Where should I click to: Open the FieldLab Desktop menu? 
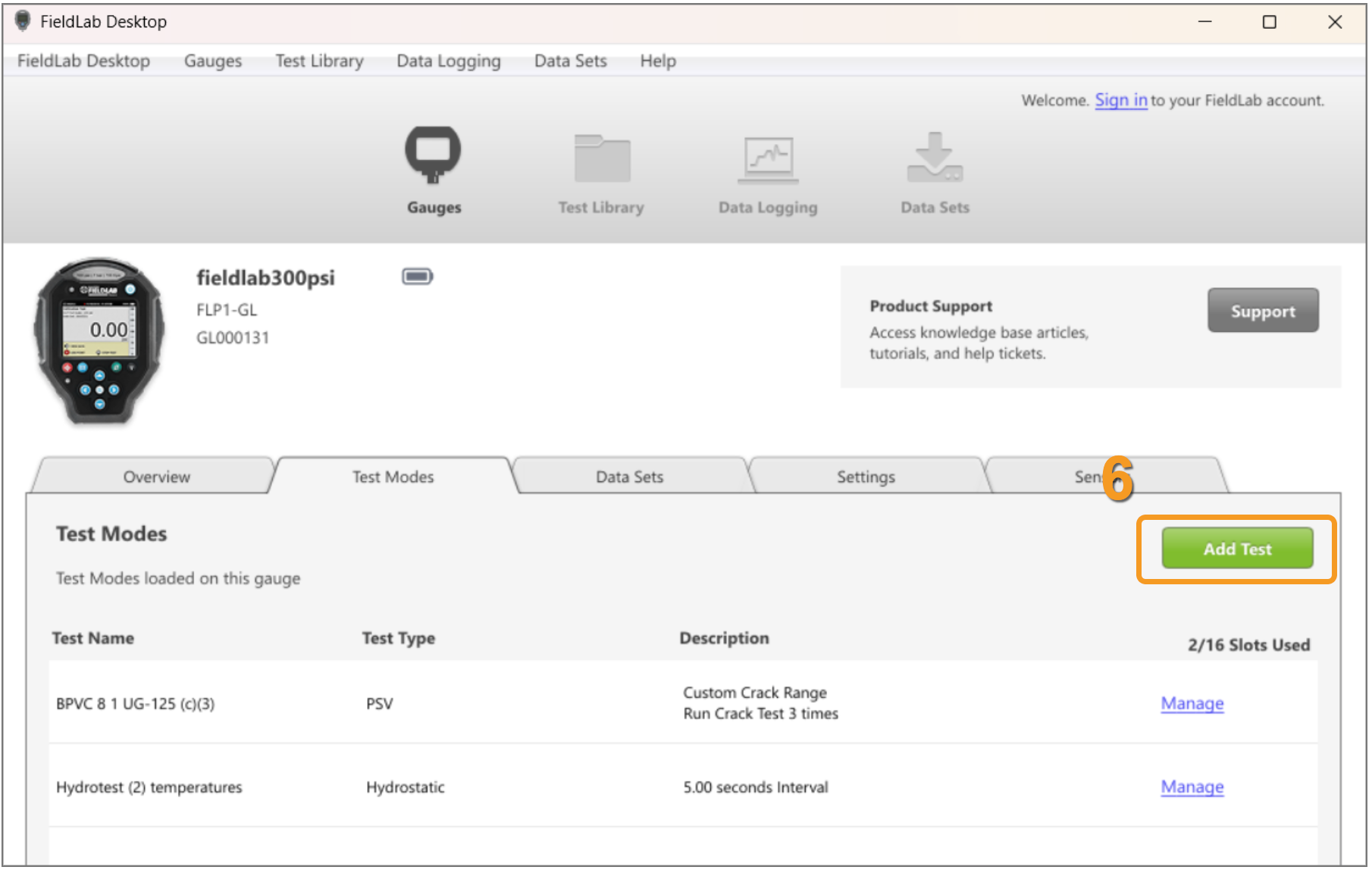pyautogui.click(x=83, y=61)
